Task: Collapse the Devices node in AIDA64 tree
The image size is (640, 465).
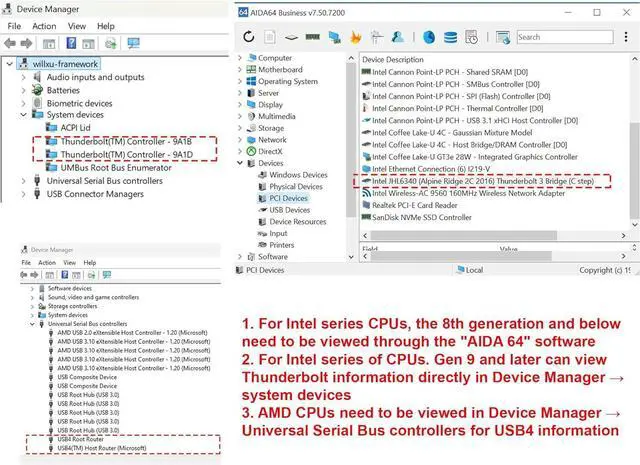Action: point(241,163)
